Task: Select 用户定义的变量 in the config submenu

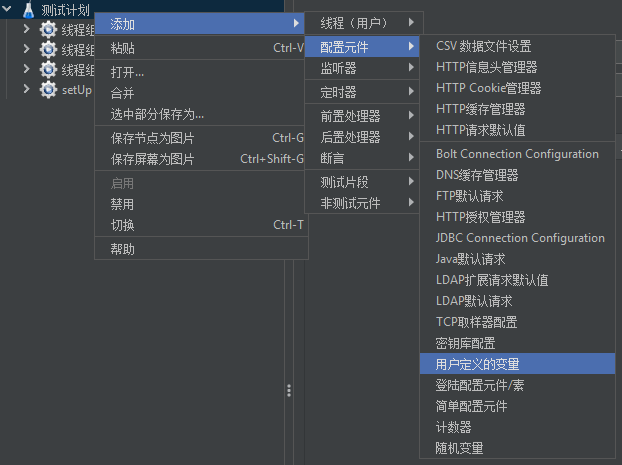Action: (x=478, y=364)
